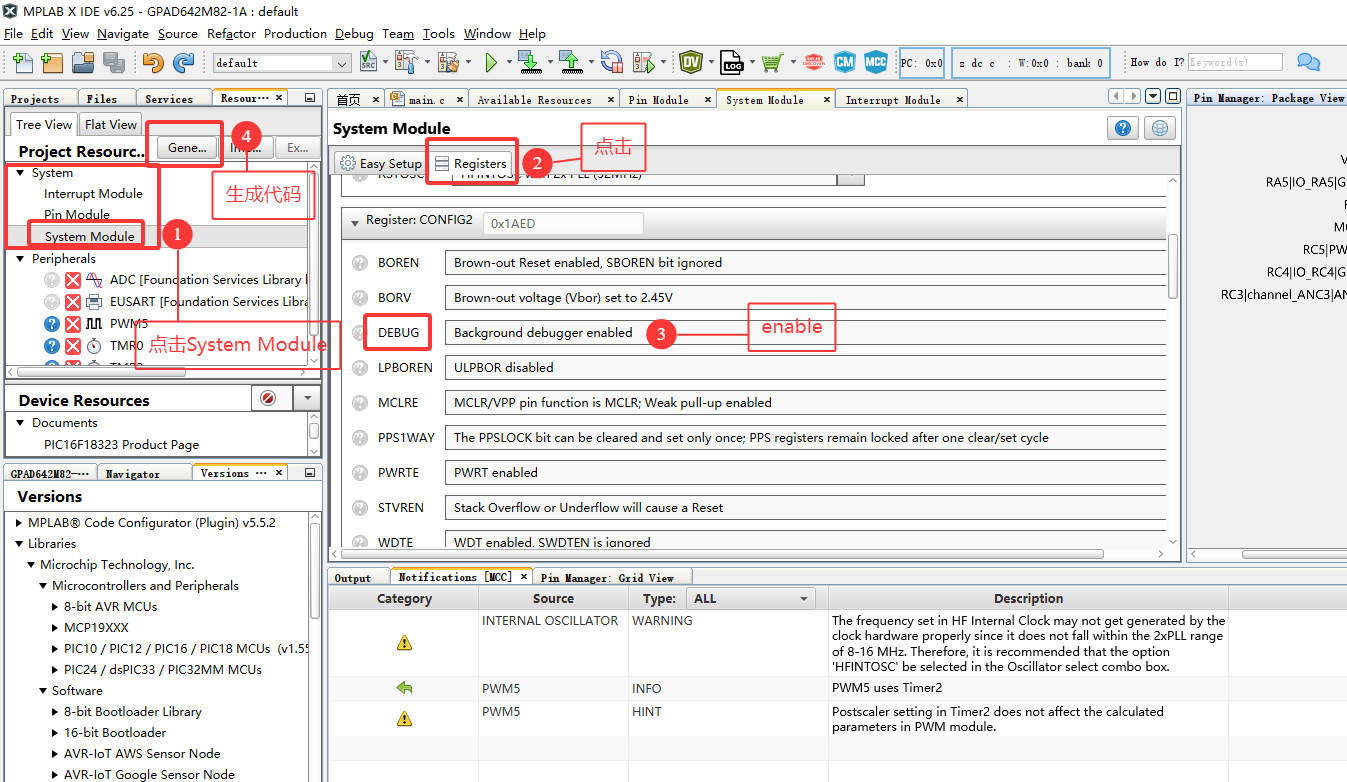The image size is (1347, 782).
Task: Open the PIC16F18323 Product Page link
Action: click(121, 444)
